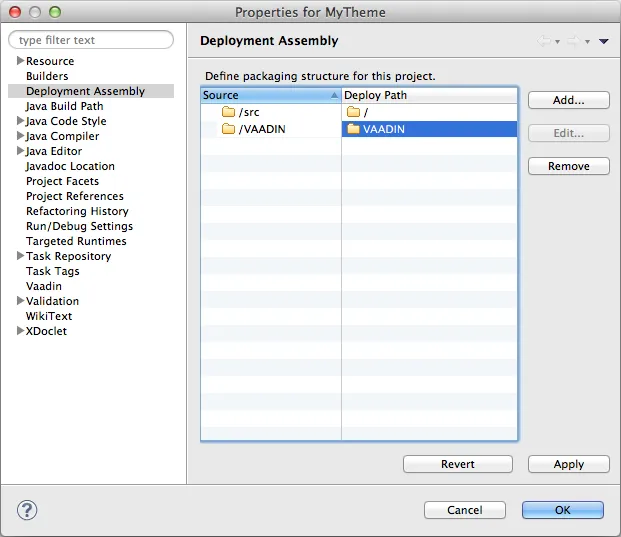
Task: Click the Remove button
Action: pyautogui.click(x=569, y=166)
